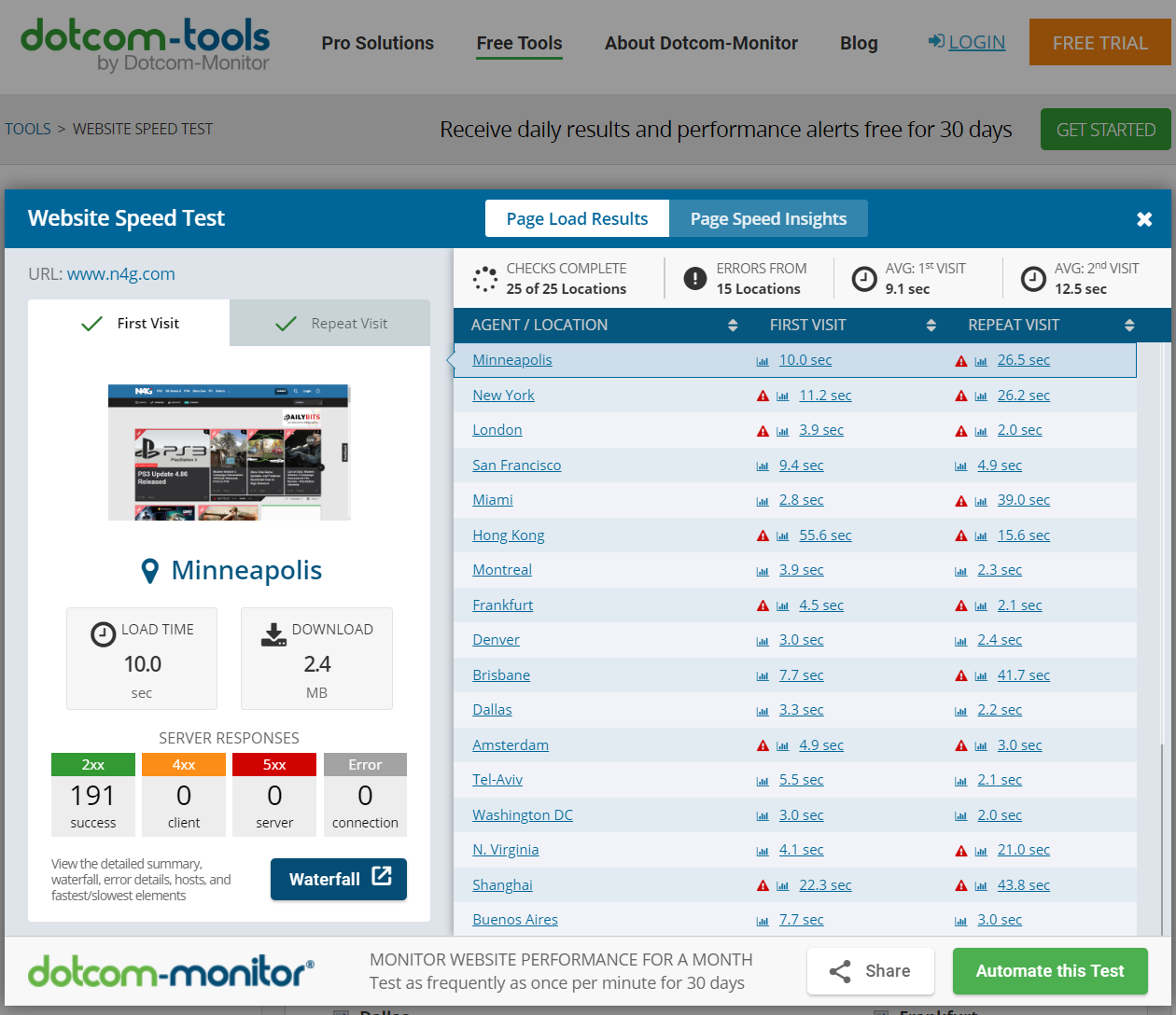Click the chart icon in Dallas repeat visit
Viewport: 1176px width, 1015px height.
coord(961,711)
